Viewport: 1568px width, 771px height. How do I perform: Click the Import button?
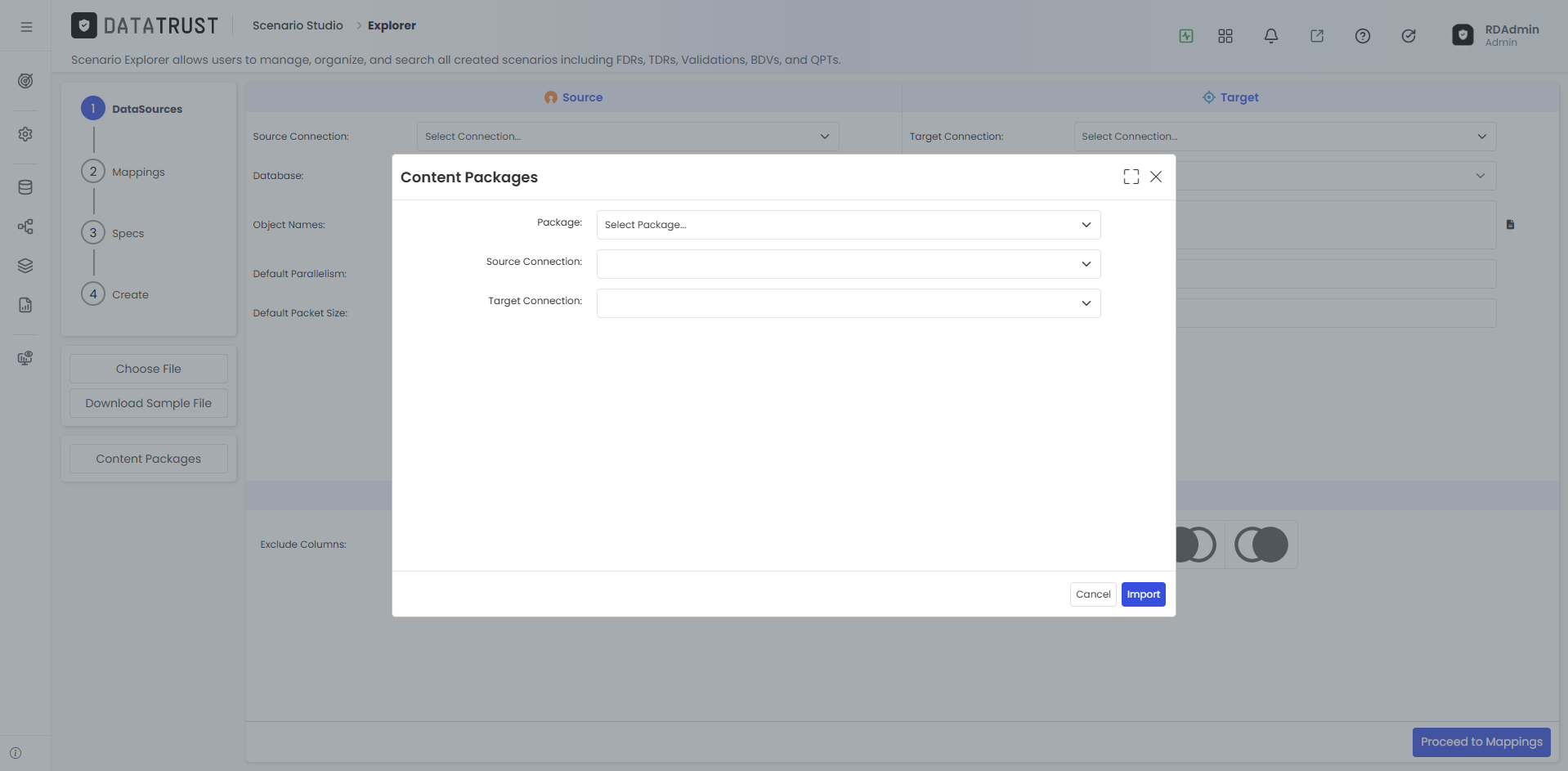1144,594
